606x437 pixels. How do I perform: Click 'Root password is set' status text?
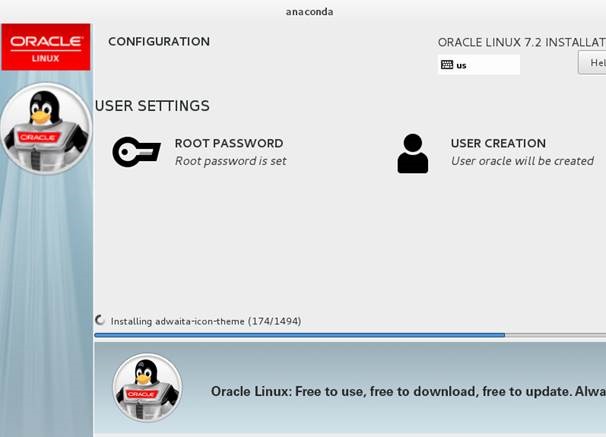click(x=231, y=161)
